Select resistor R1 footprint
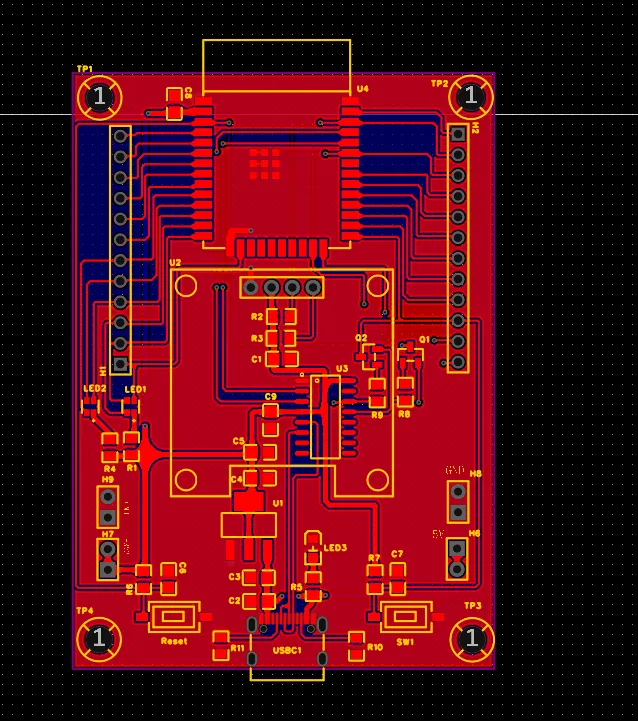This screenshot has width=638, height=721. [x=132, y=446]
